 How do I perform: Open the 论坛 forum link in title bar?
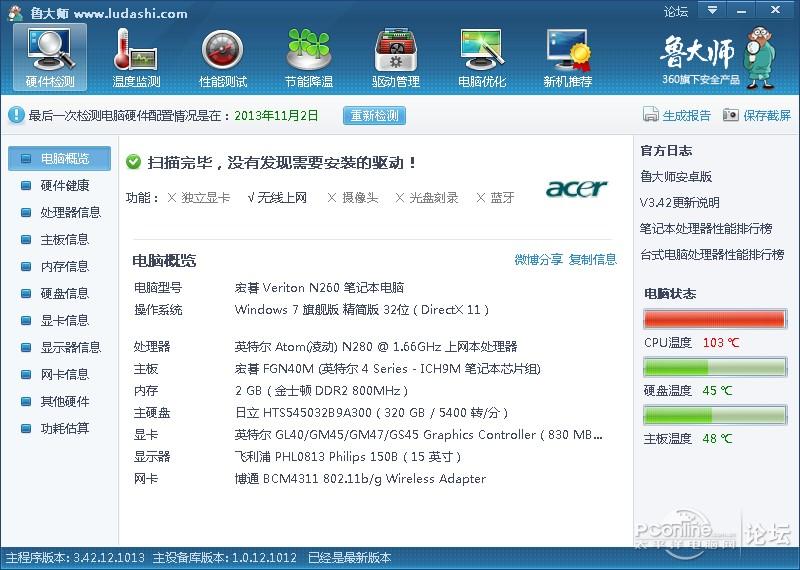(x=676, y=11)
